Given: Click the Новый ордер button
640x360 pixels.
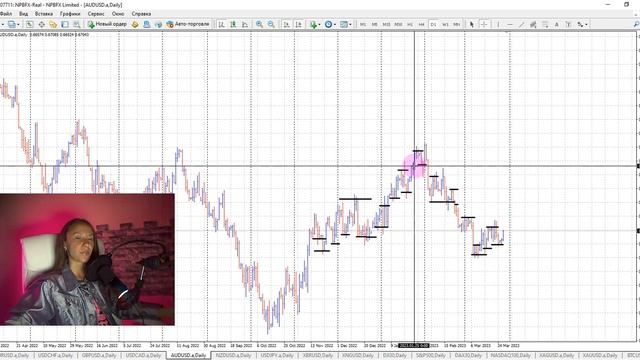Looking at the screenshot, I should pyautogui.click(x=107, y=24).
